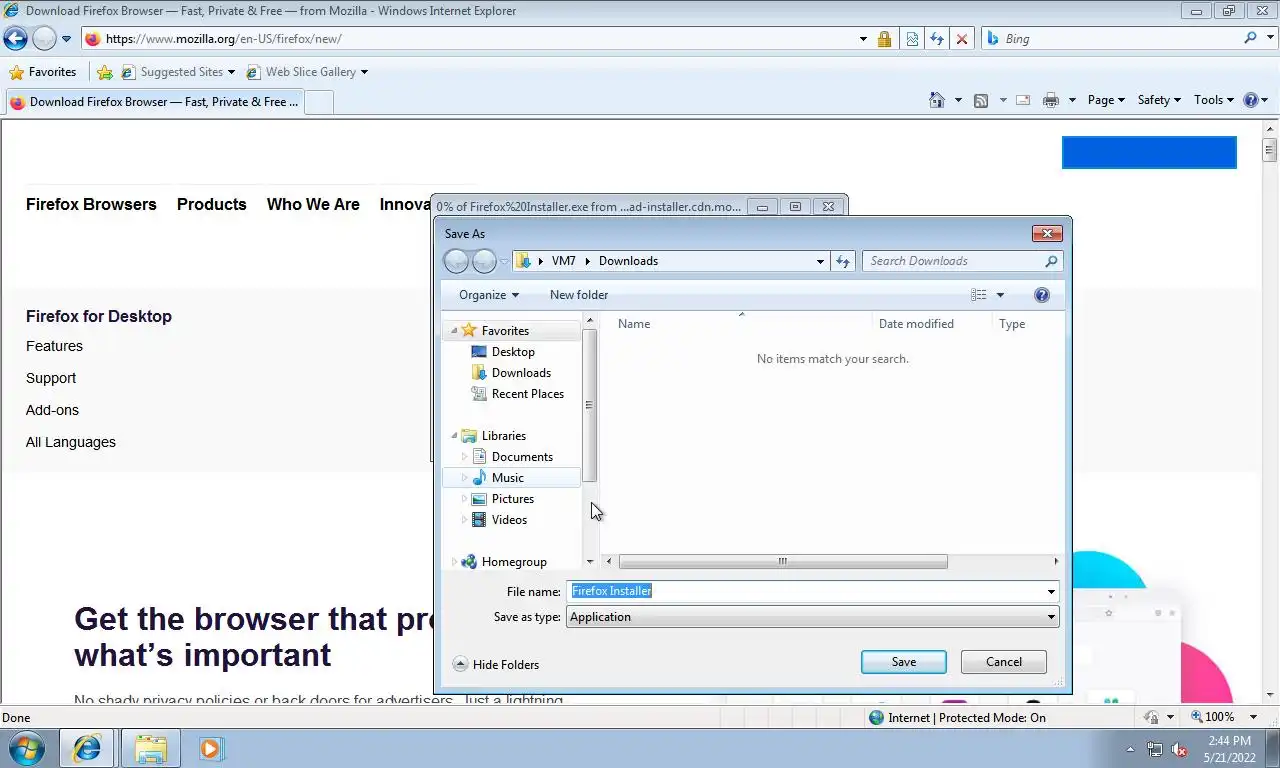Click refresh icon beside Downloads path

[x=843, y=261]
